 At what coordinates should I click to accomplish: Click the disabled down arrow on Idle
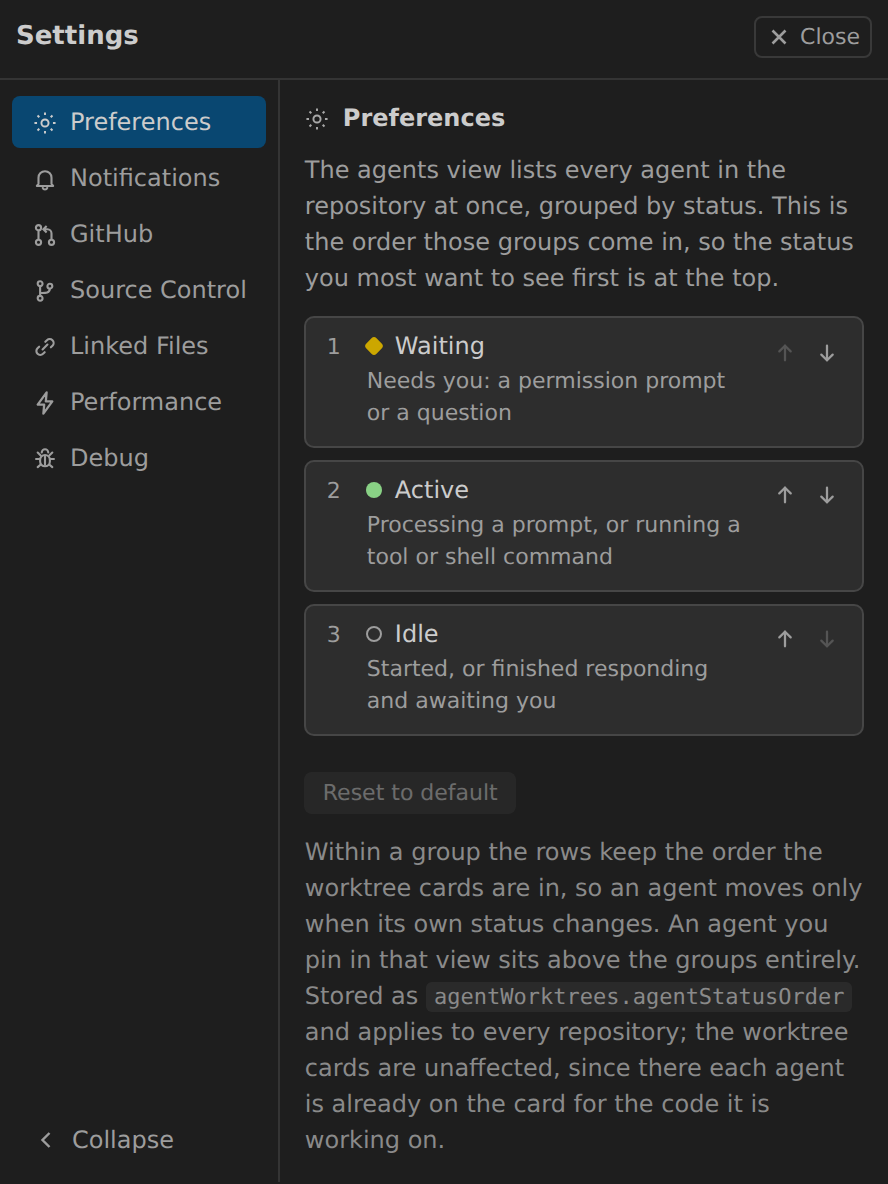pos(827,639)
